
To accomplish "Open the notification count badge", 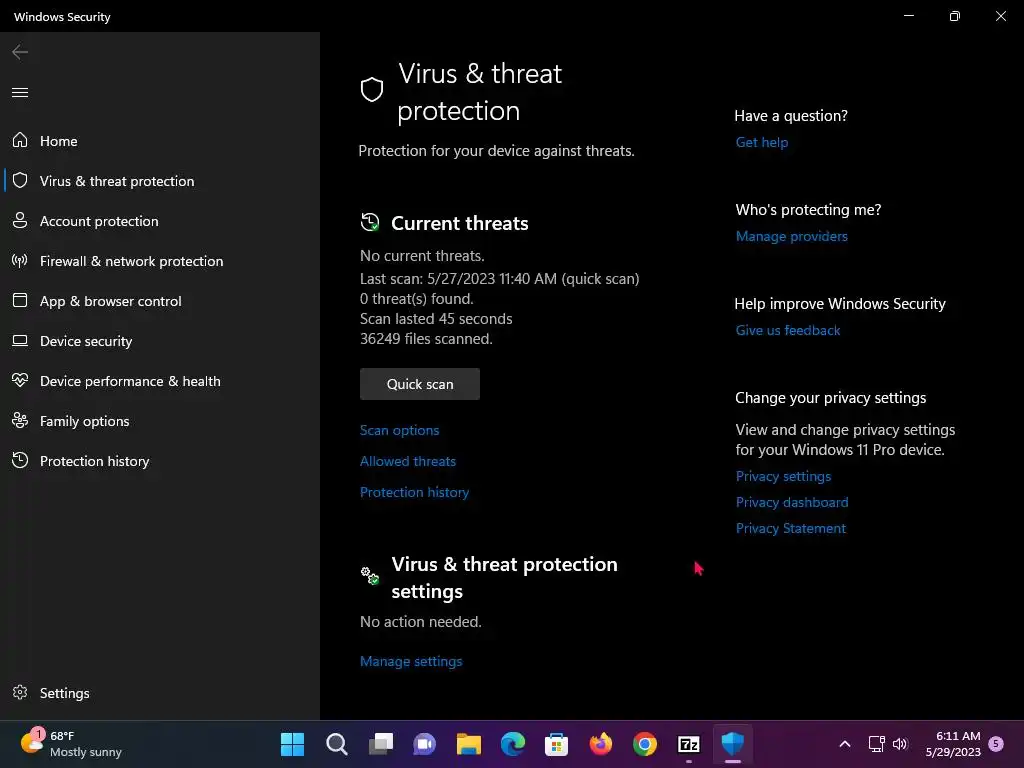I will pos(996,743).
